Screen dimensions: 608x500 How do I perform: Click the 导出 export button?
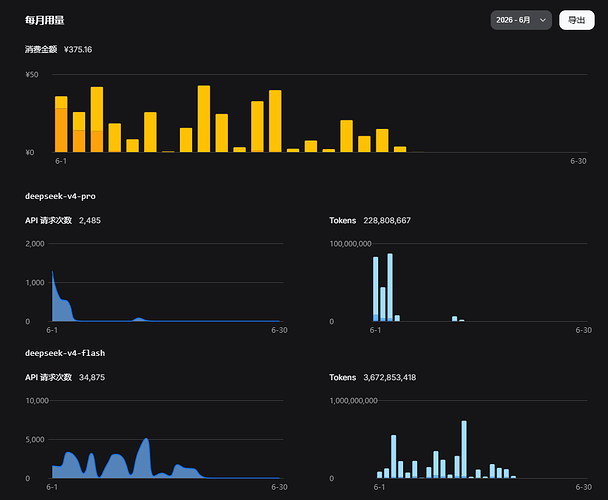tap(577, 20)
